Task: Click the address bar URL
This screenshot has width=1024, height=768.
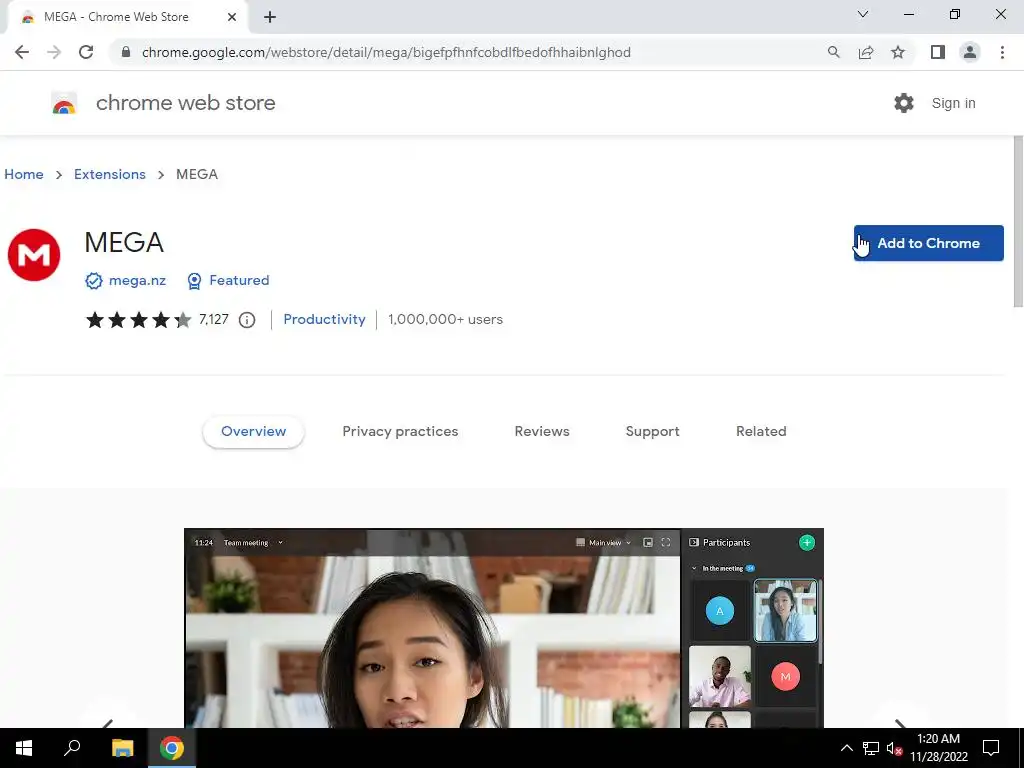Action: (386, 52)
